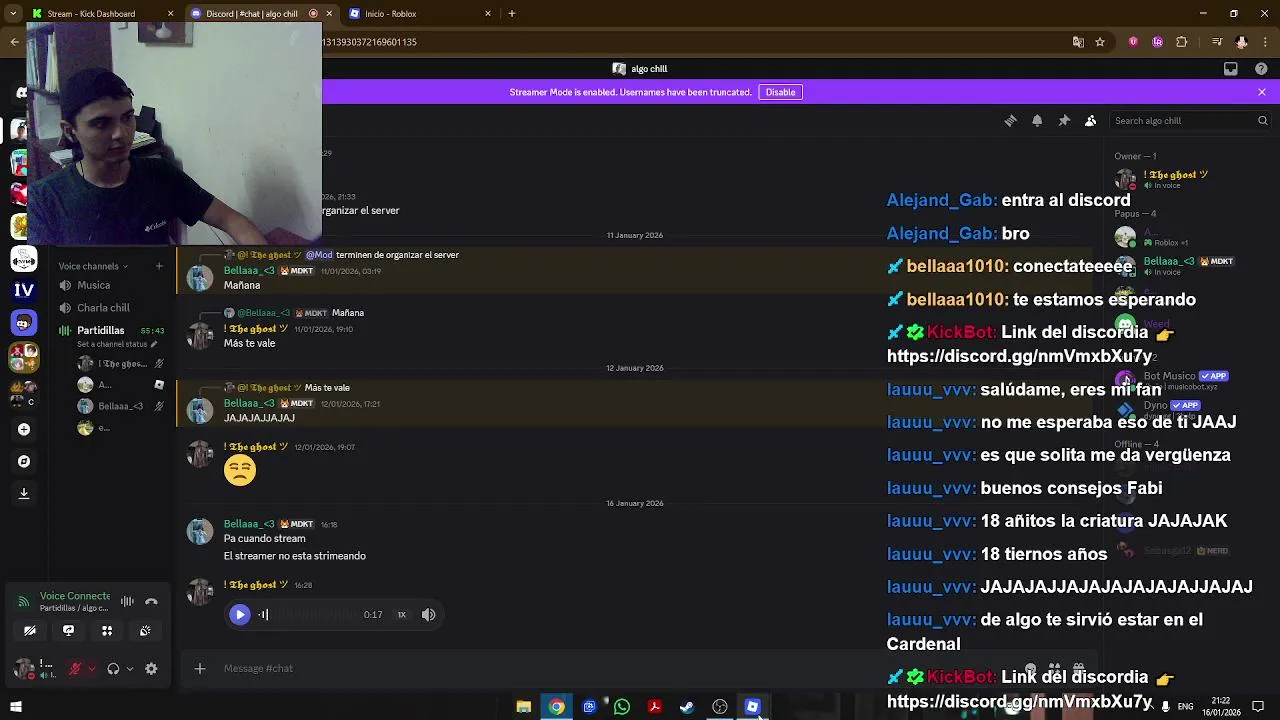The width and height of the screenshot is (1280, 720).
Task: Unmute the microphone
Action: coord(75,669)
